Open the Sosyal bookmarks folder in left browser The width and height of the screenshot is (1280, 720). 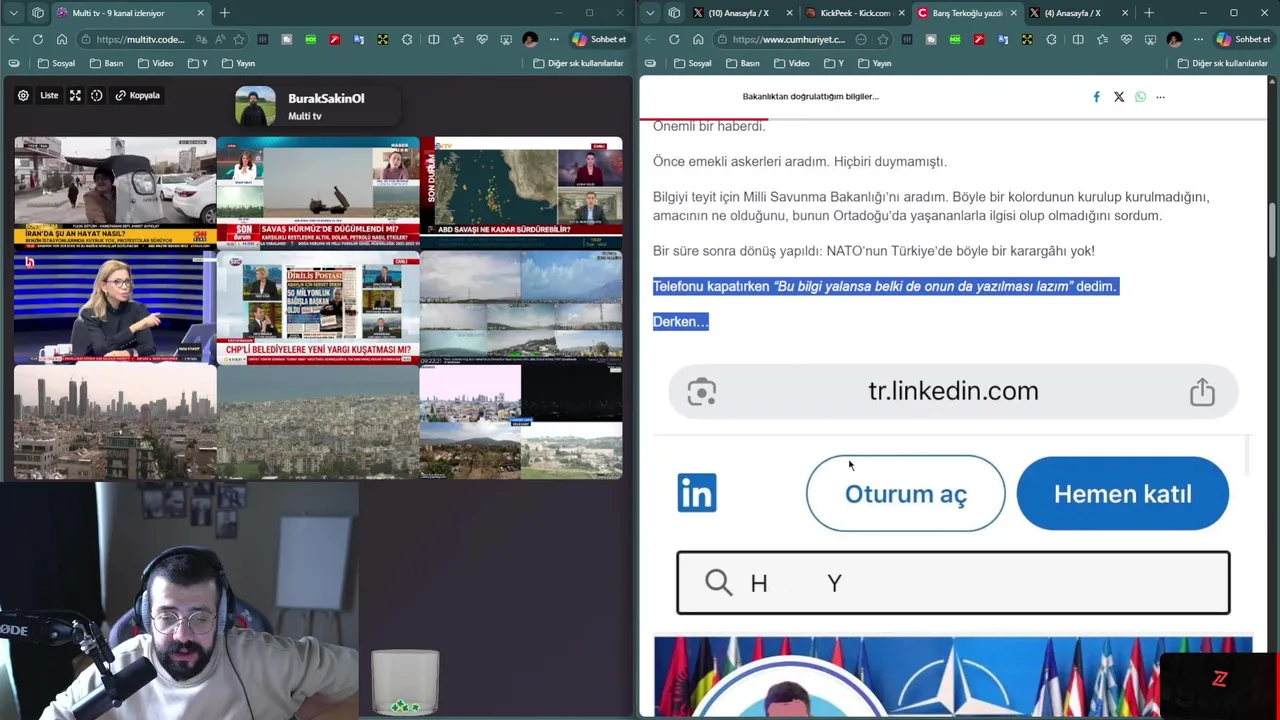tap(56, 63)
